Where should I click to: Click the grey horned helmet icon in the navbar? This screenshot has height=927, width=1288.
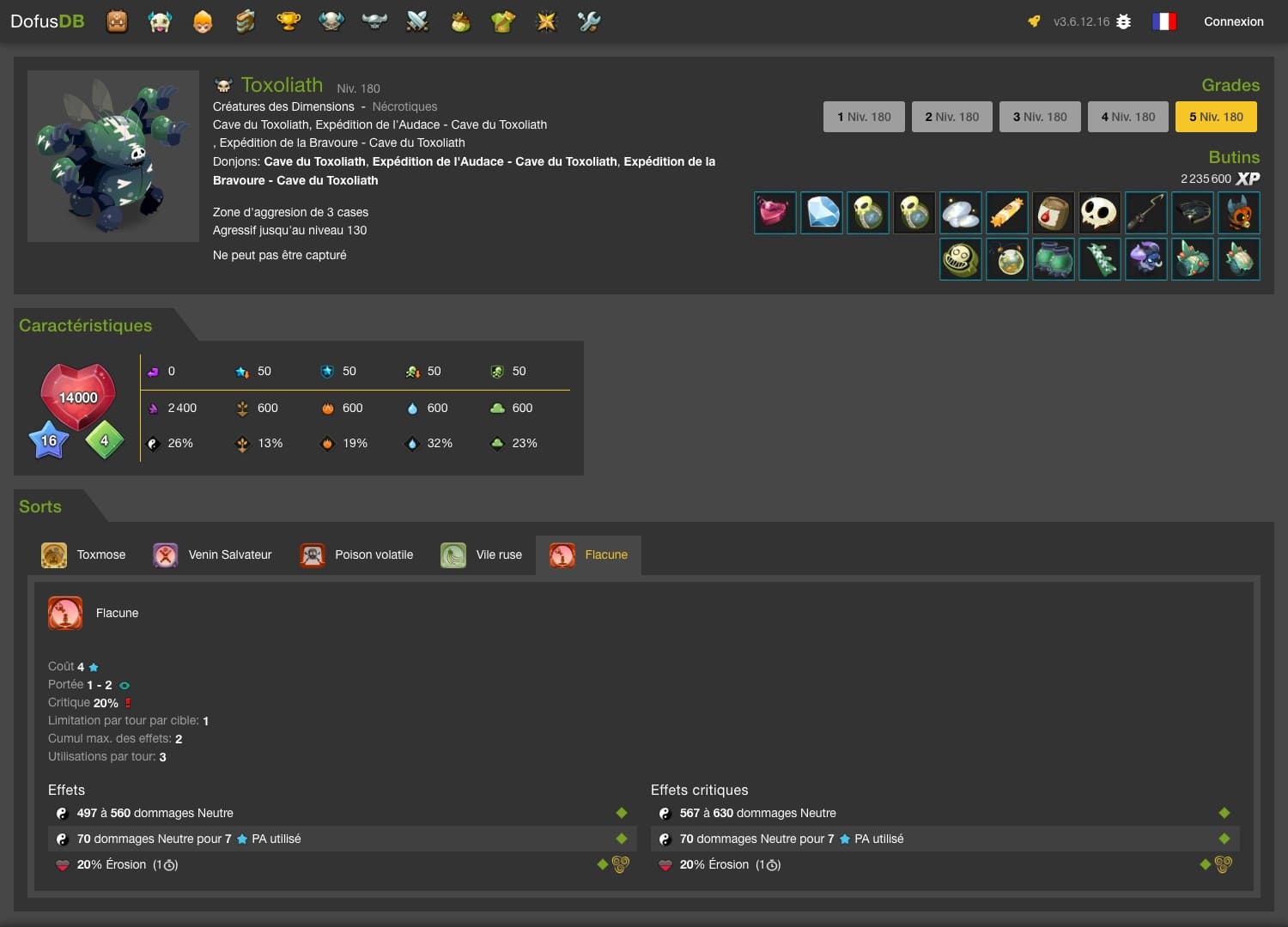click(x=374, y=21)
